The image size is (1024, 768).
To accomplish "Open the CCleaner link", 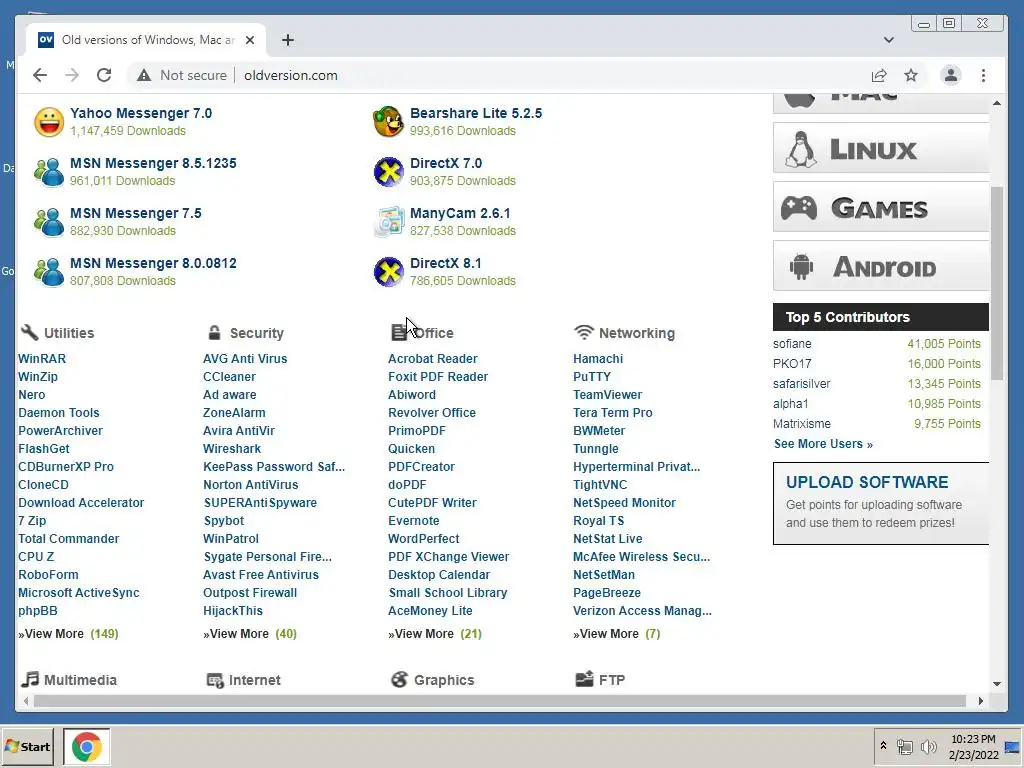I will coord(229,377).
